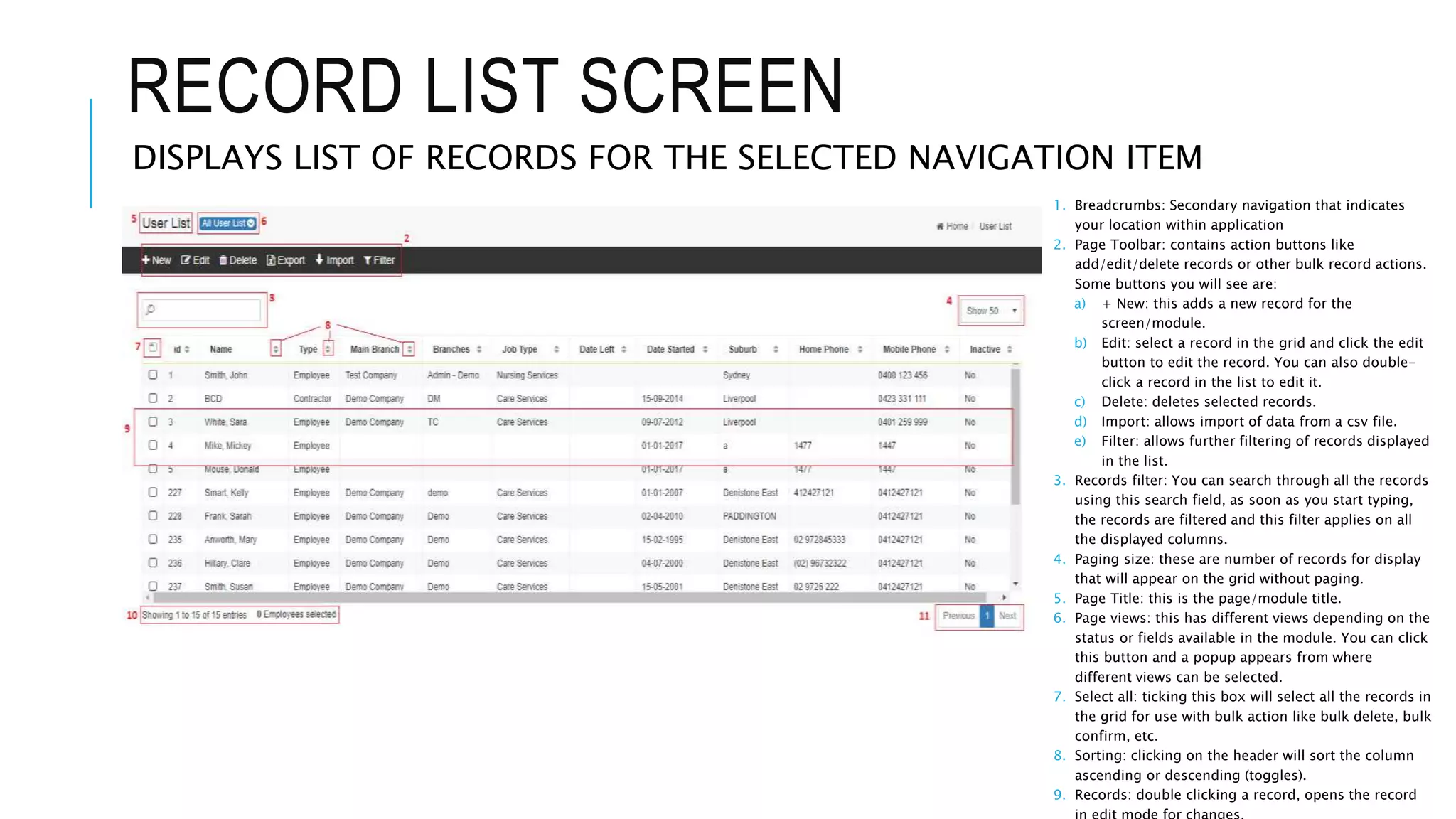Click the Home breadcrumb icon
Screen dimensions: 1456x819
click(940, 226)
